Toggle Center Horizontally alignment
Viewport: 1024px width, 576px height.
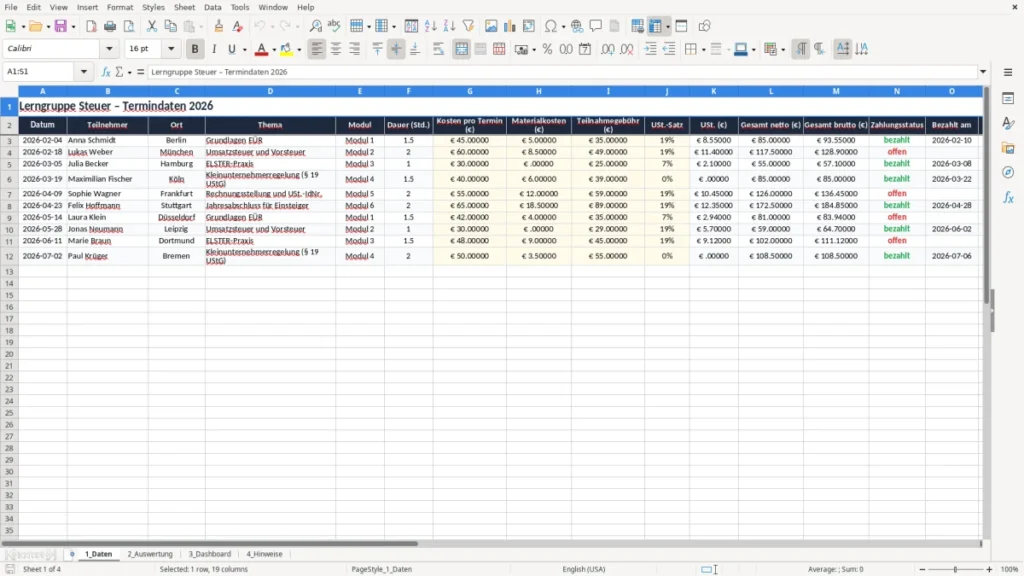(x=336, y=49)
